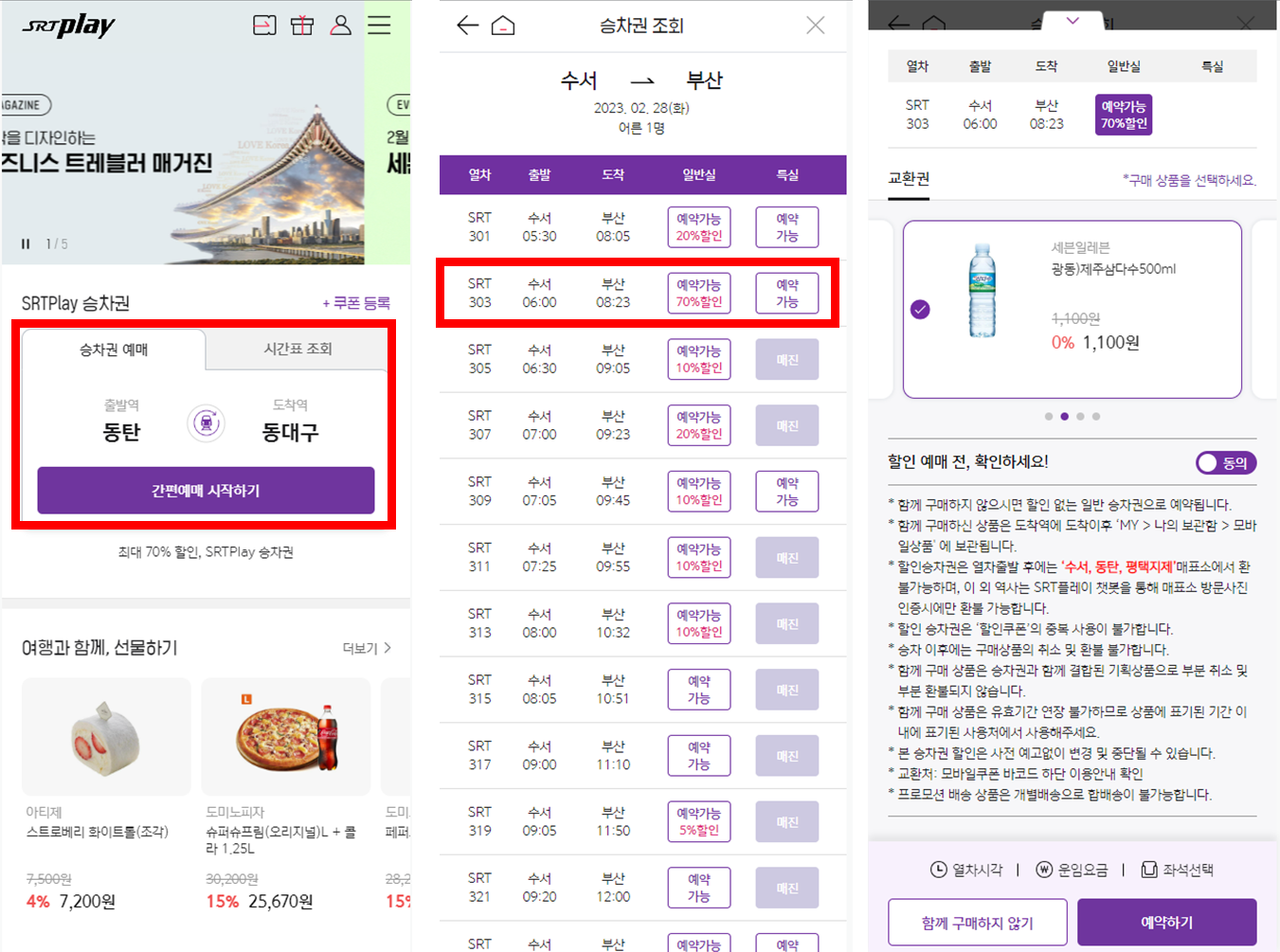Tap the won icon beside 운임요금

[1044, 870]
